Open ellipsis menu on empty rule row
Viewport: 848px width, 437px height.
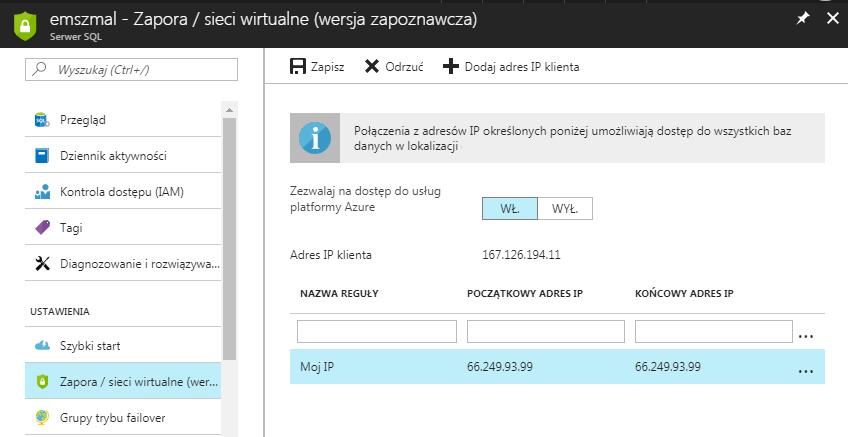pyautogui.click(x=806, y=336)
